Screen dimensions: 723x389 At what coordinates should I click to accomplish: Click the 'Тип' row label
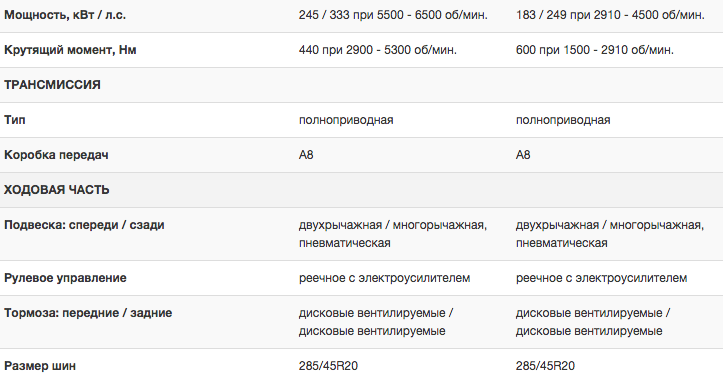click(x=15, y=120)
